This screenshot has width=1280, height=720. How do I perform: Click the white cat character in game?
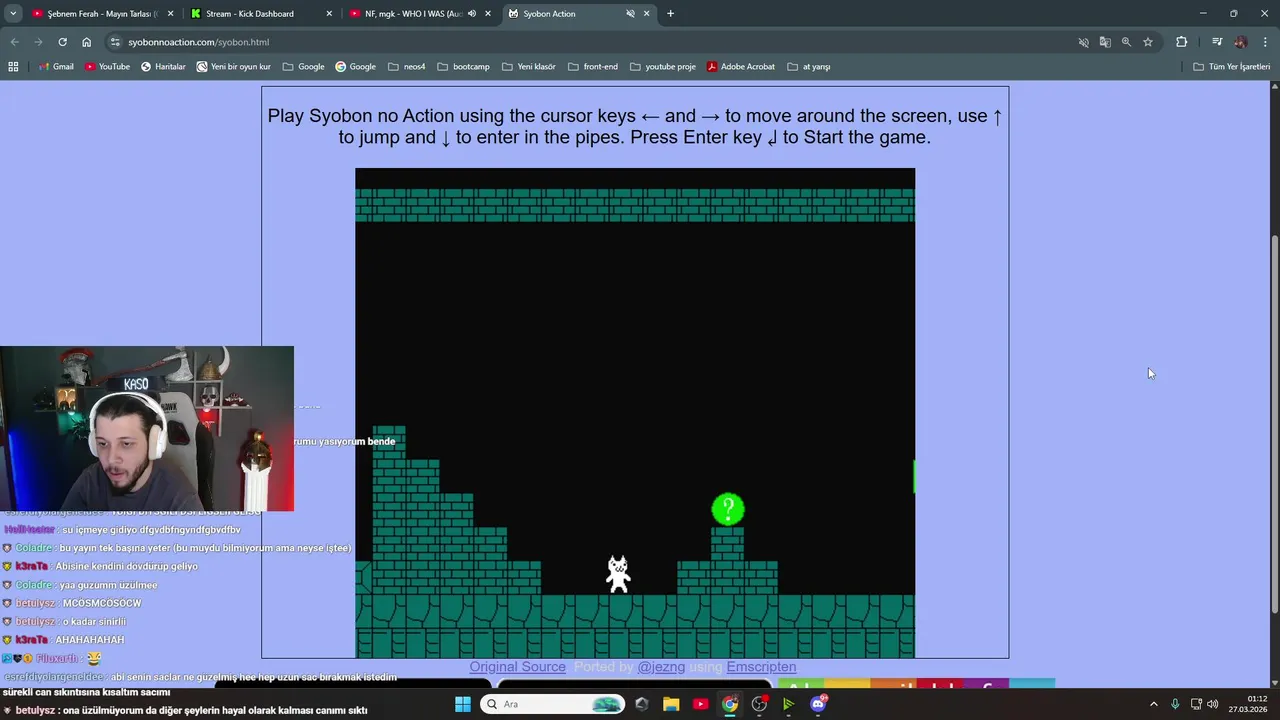click(619, 574)
